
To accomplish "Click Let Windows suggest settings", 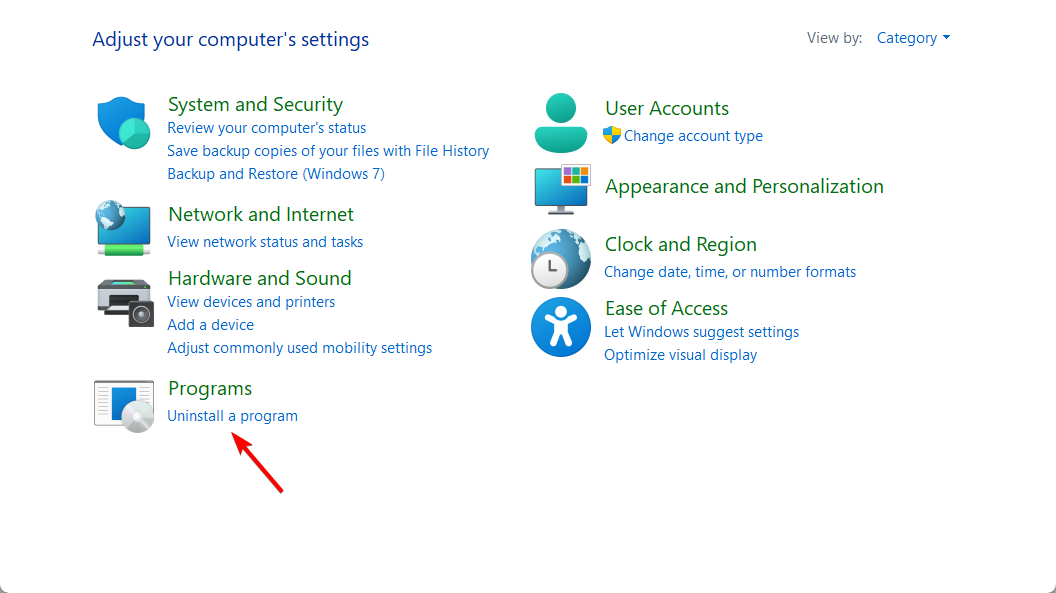I will tap(701, 332).
